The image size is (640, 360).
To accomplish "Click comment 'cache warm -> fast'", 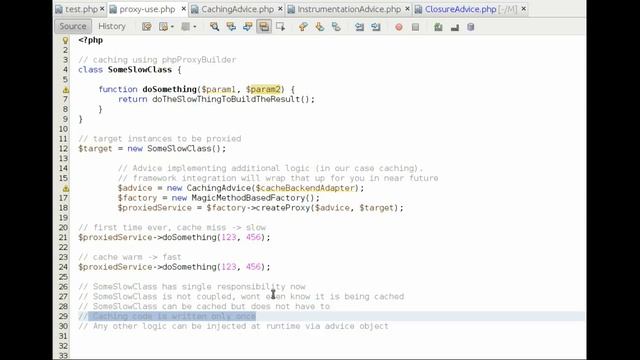I will (x=130, y=257).
